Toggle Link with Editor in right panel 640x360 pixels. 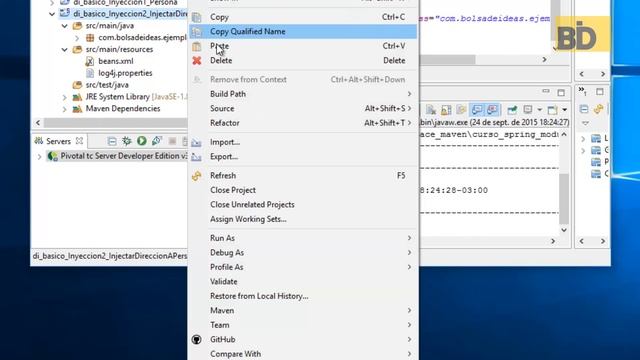pyautogui.click(x=599, y=109)
